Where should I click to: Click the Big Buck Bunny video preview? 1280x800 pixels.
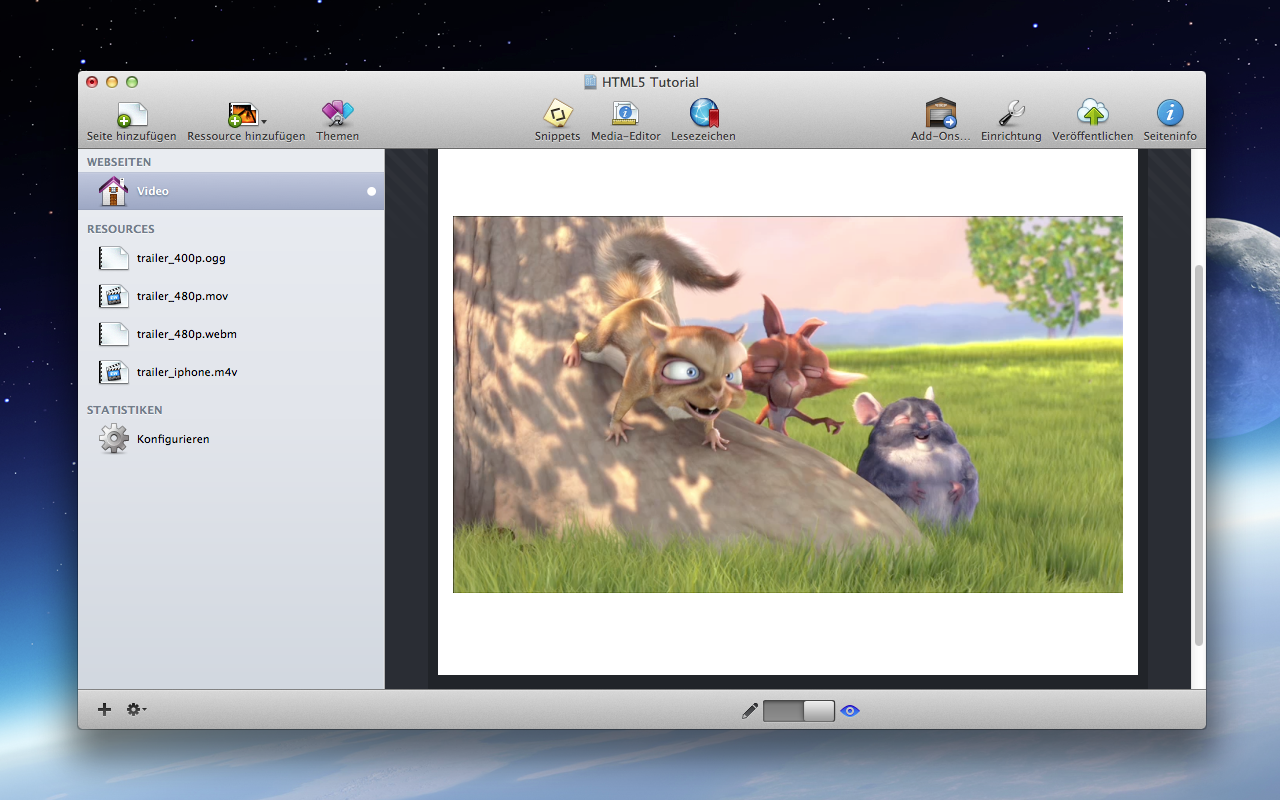tap(788, 404)
